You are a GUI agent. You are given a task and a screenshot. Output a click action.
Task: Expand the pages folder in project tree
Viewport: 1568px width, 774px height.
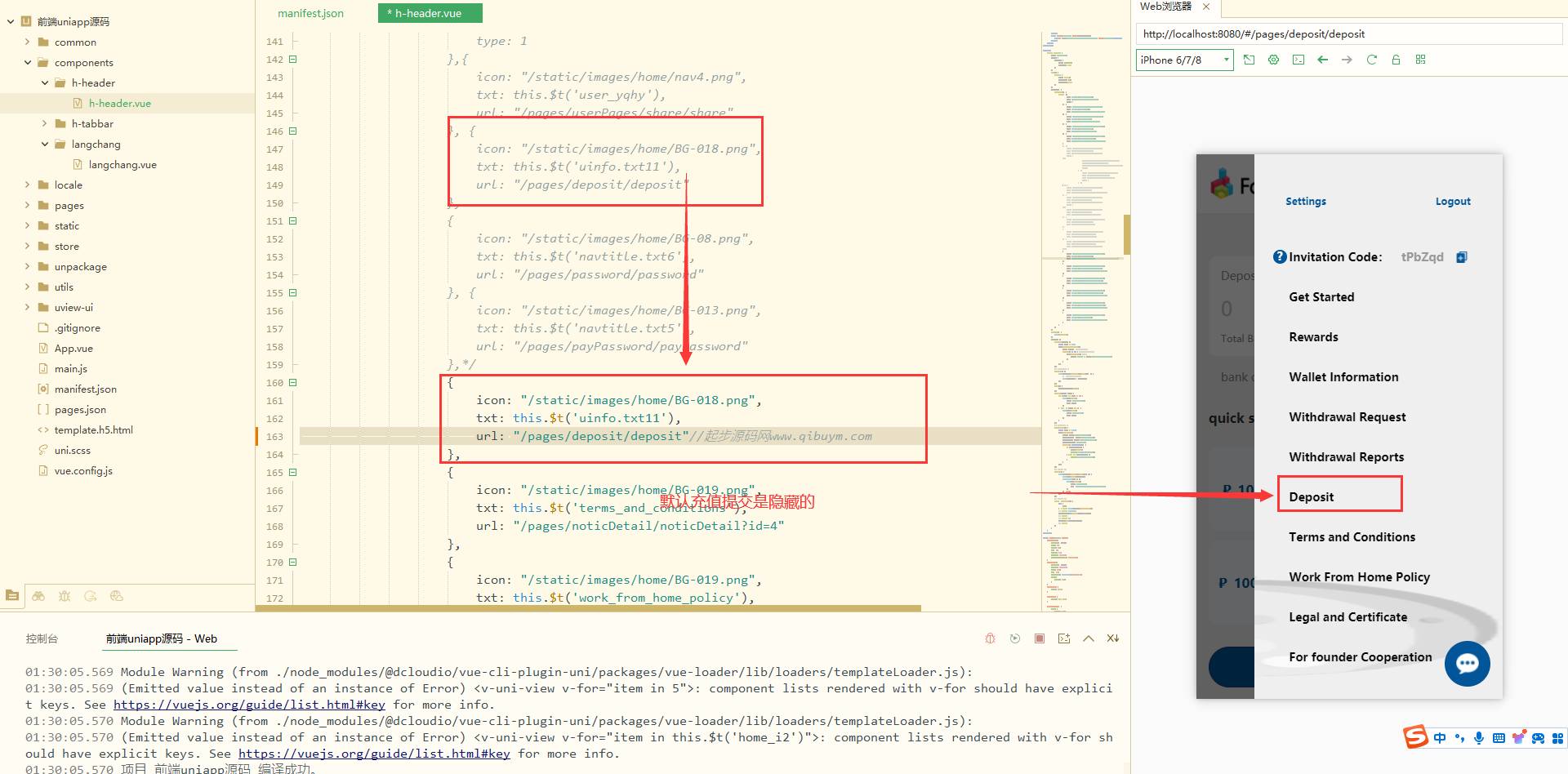click(x=27, y=206)
